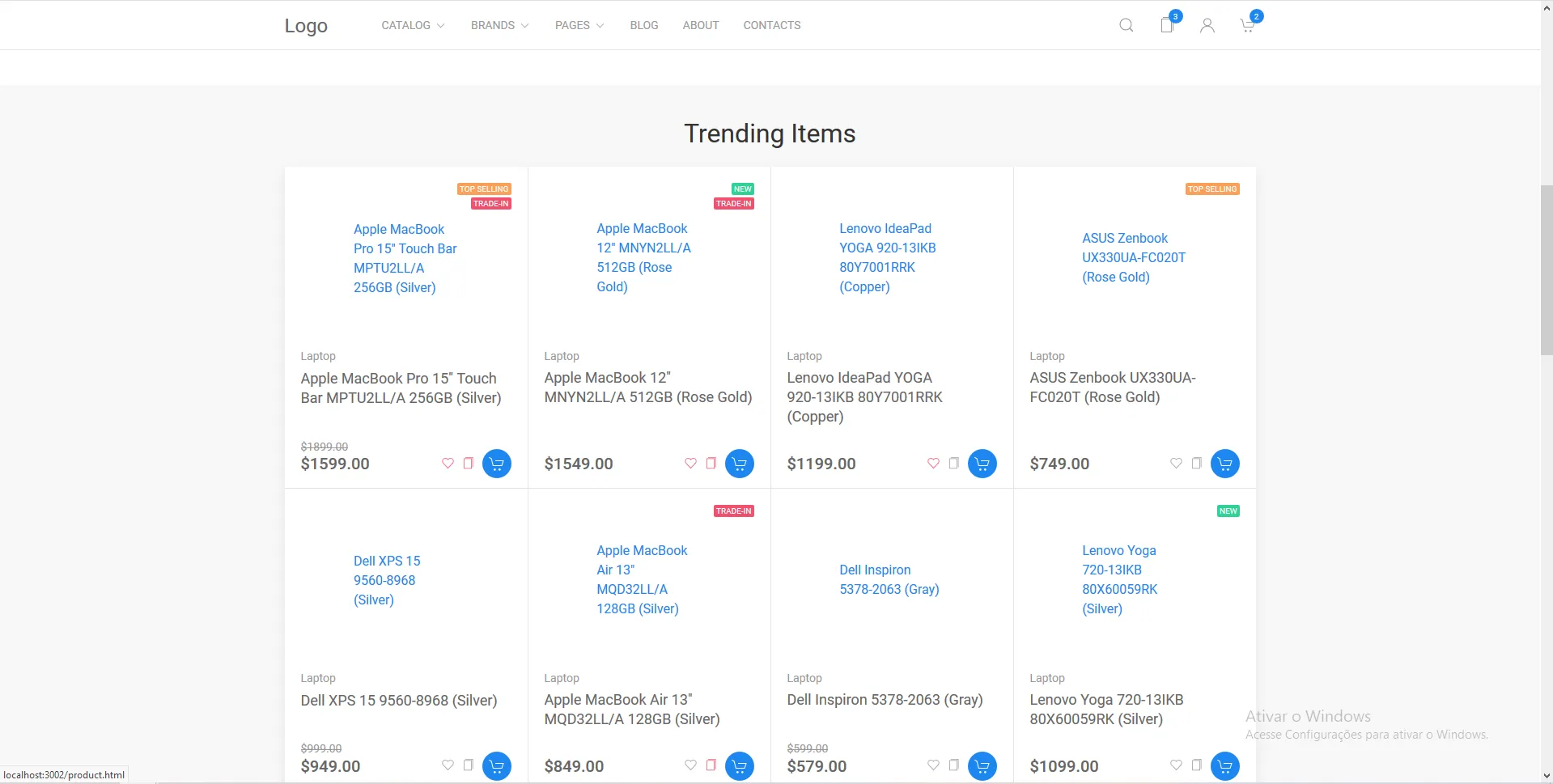
Task: Open the Apple MacBook Air 13" image placeholder
Action: [643, 579]
